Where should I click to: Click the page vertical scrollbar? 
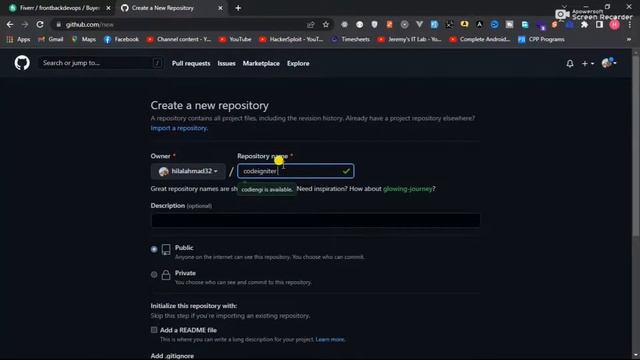(x=636, y=146)
